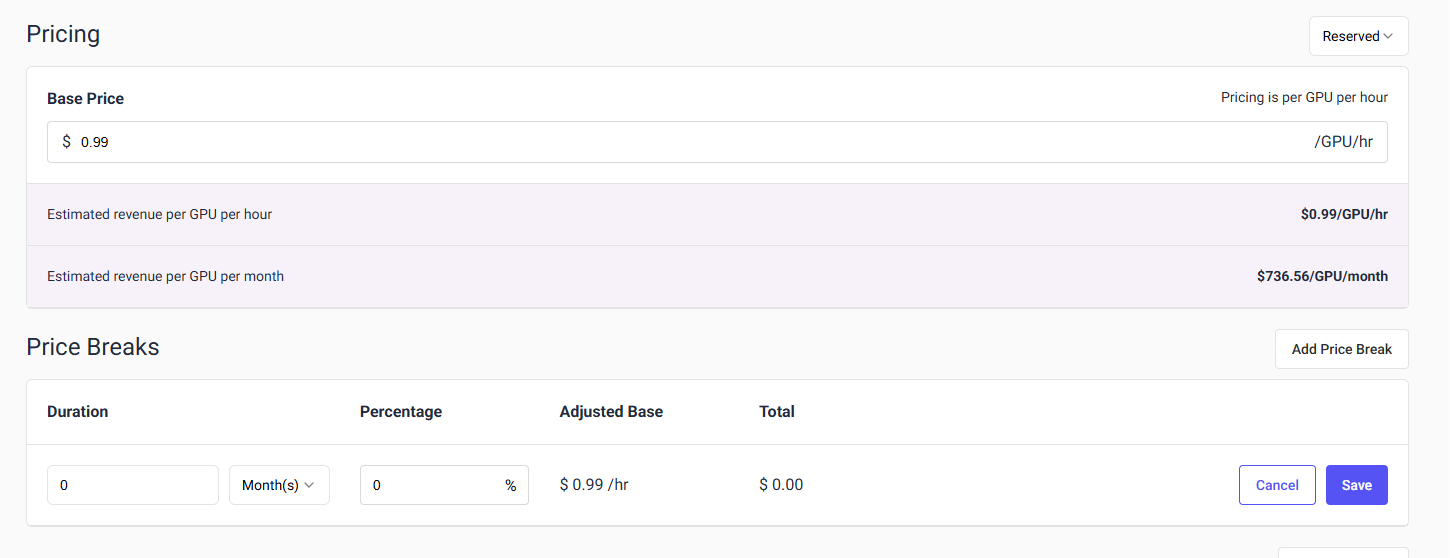Open the Reserved pricing type dropdown

(x=1358, y=36)
